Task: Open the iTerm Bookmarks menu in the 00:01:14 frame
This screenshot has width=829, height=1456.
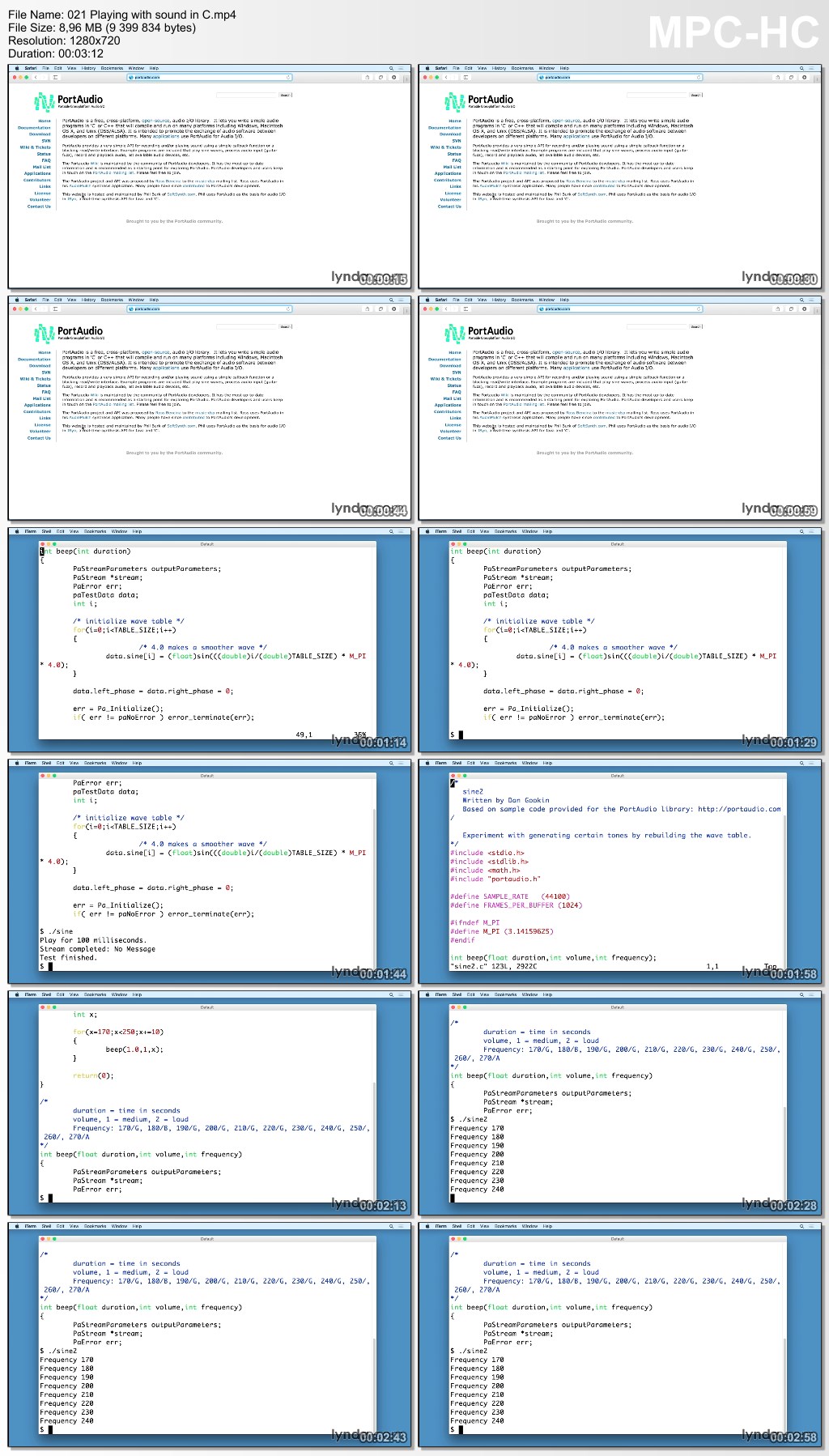Action: (95, 531)
